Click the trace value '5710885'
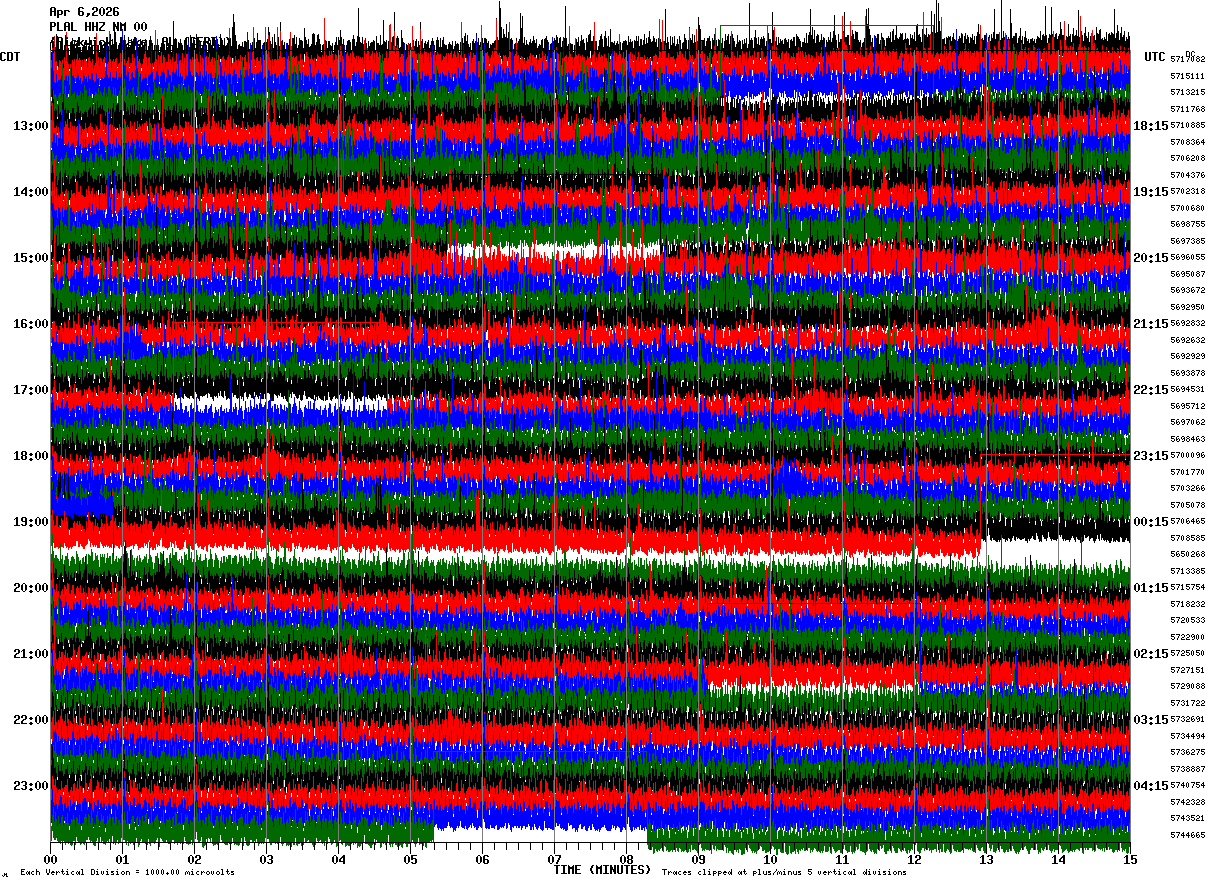Viewport: 1210px width, 886px height. 1187,125
